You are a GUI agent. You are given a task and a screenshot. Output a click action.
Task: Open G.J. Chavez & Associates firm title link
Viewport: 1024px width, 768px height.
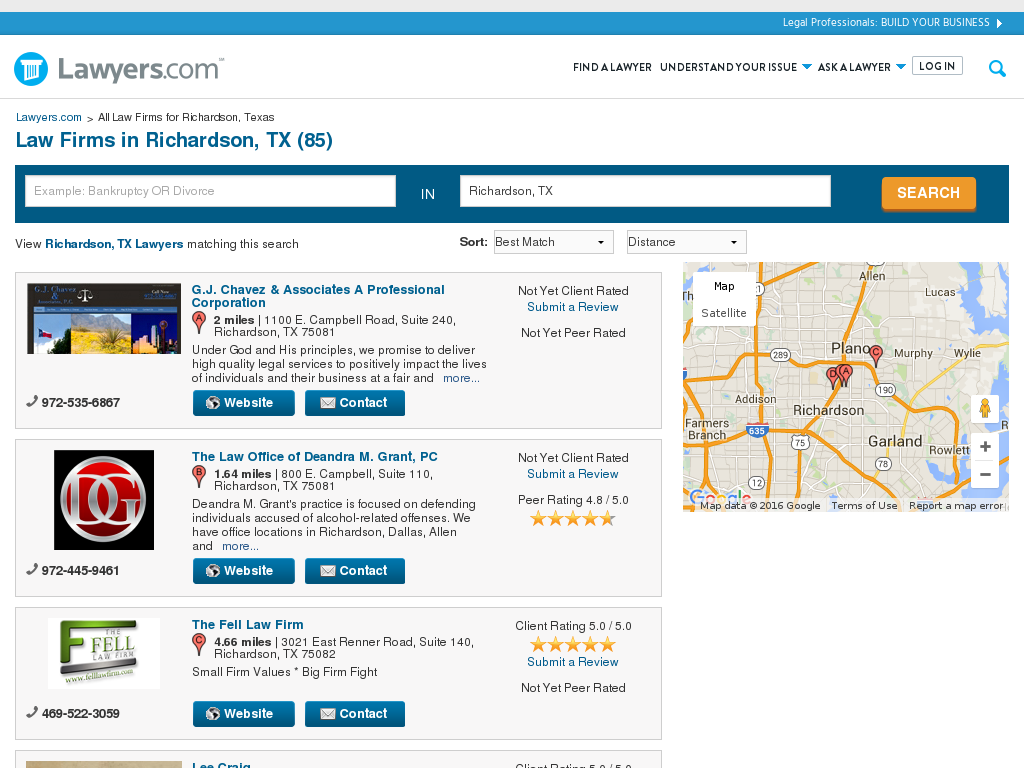tap(318, 296)
